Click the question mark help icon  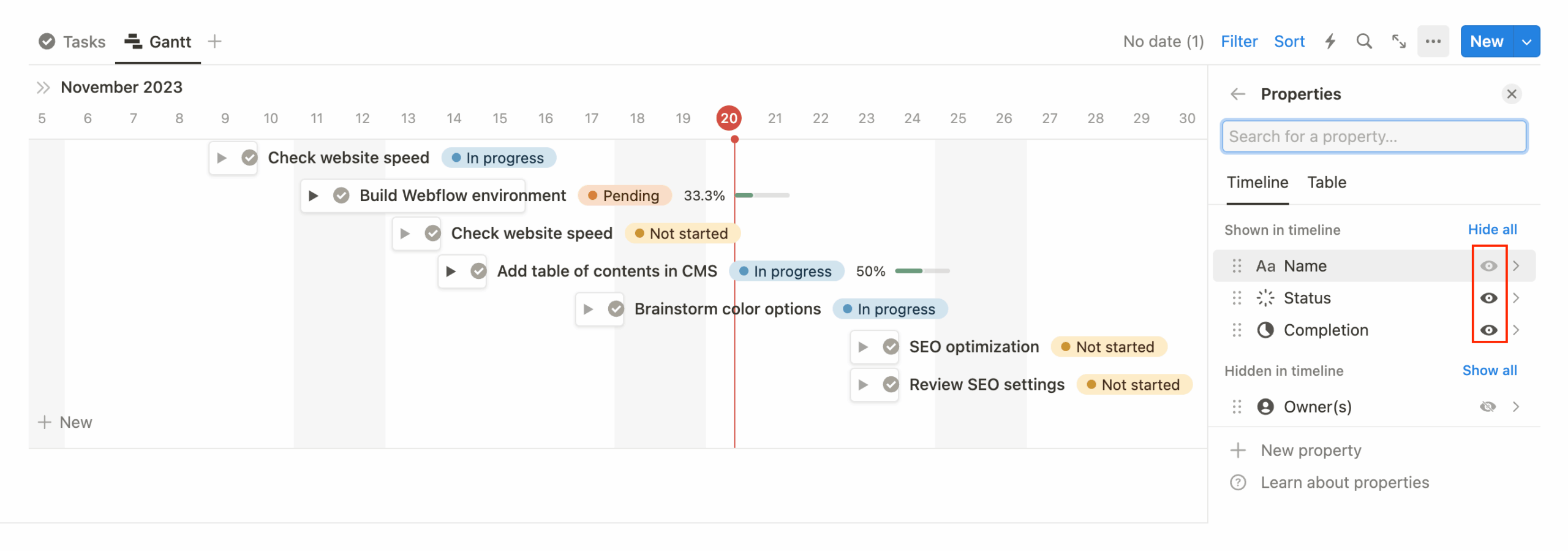pos(1238,483)
